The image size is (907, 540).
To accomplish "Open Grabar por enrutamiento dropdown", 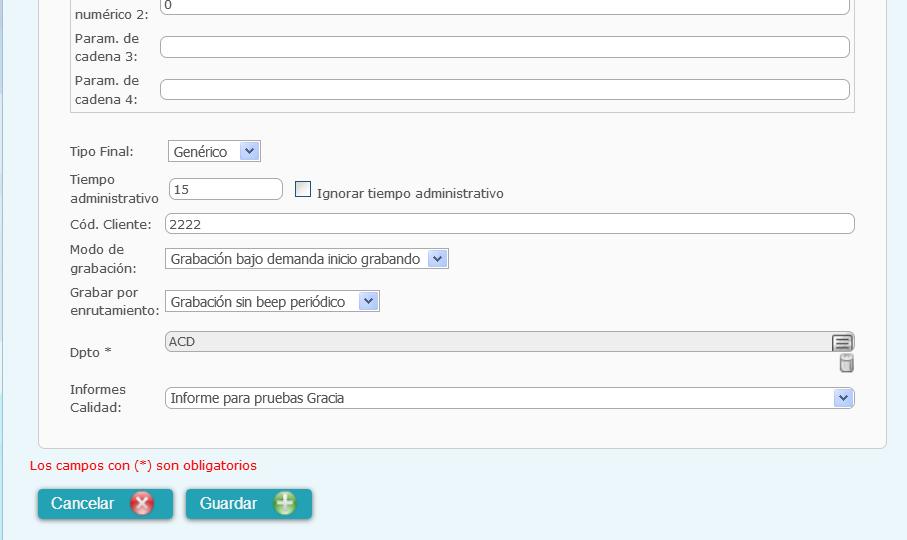I will click(x=272, y=301).
